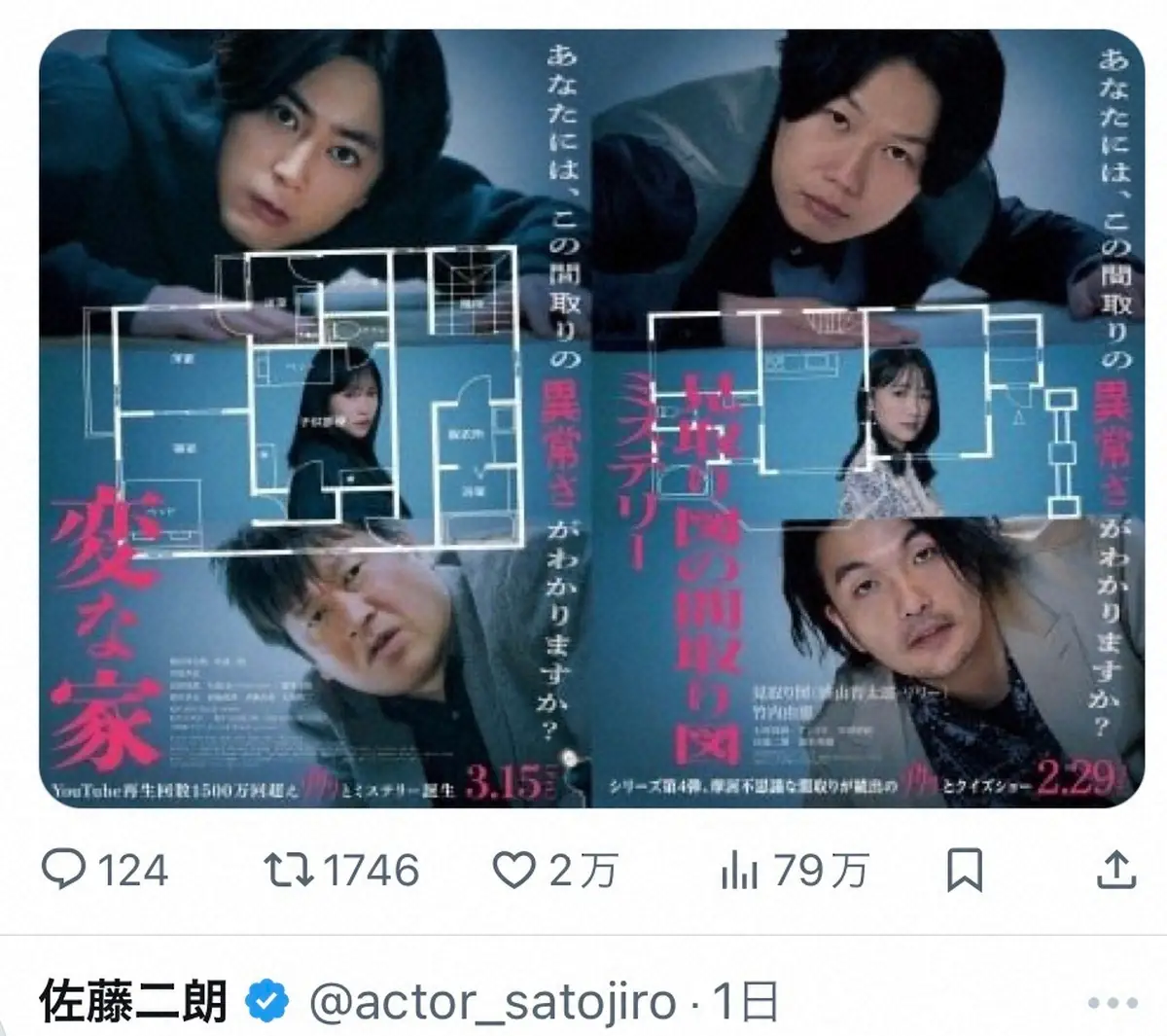The image size is (1167, 1036).
Task: Open view analytics bar chart icon
Action: [739, 870]
